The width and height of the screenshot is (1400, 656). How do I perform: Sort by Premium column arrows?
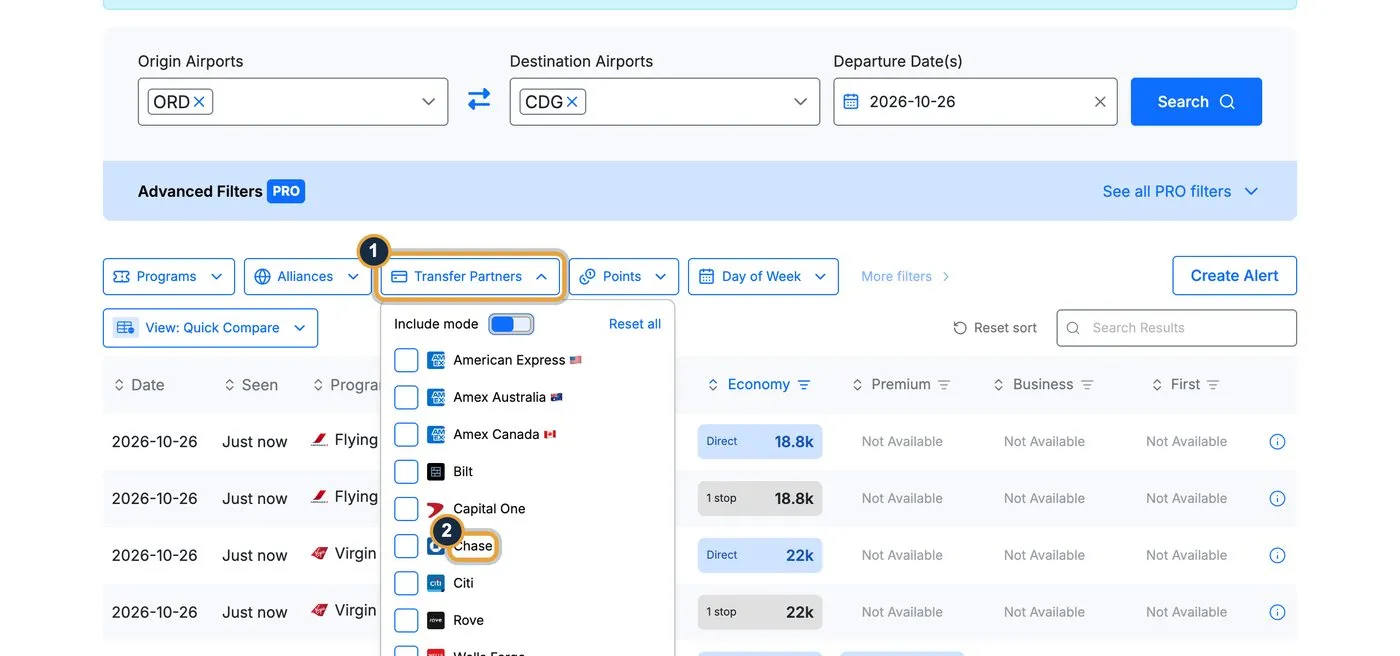858,385
